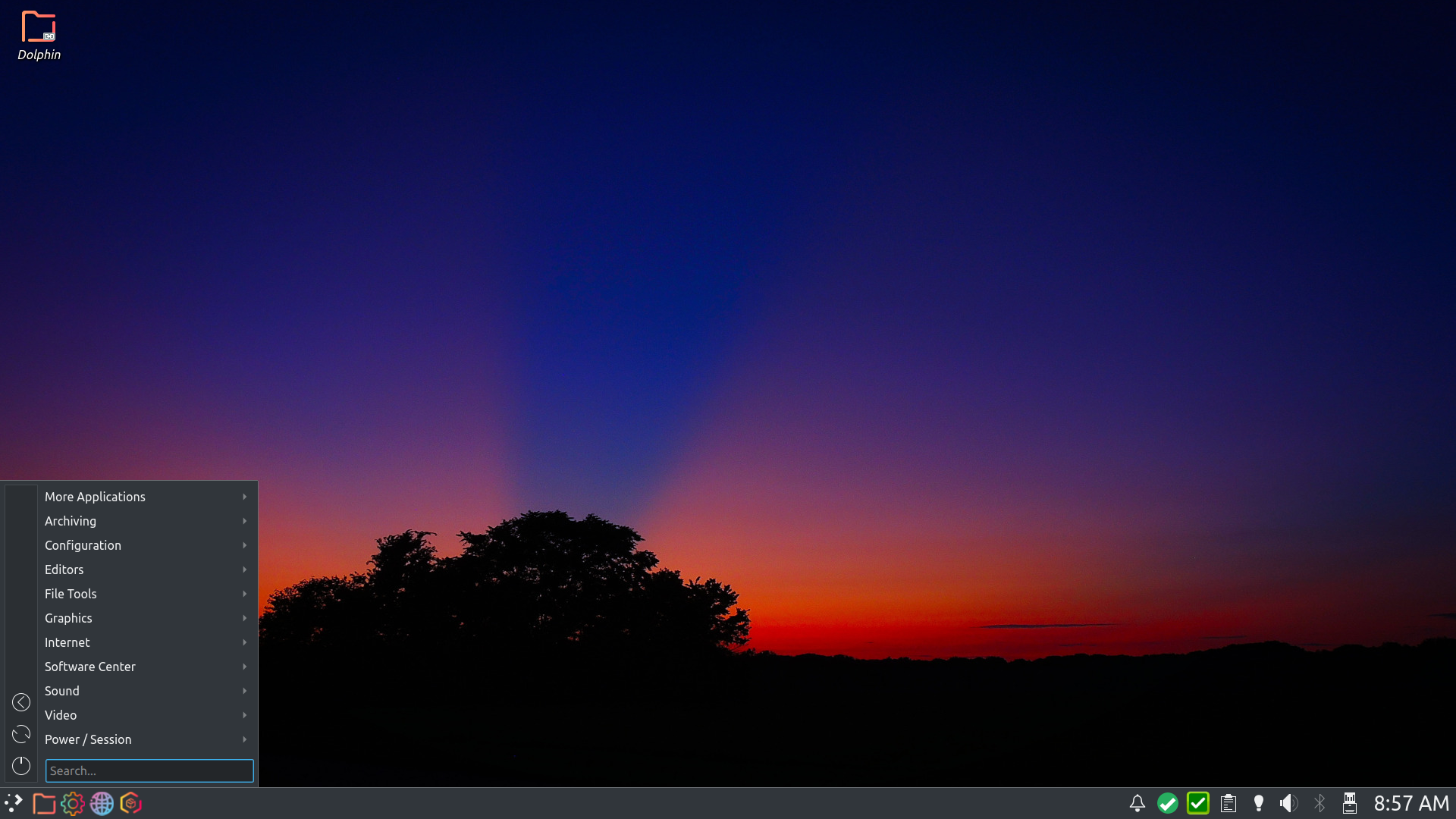Click the Bluetooth tray icon
This screenshot has width=1456, height=819.
(x=1319, y=803)
